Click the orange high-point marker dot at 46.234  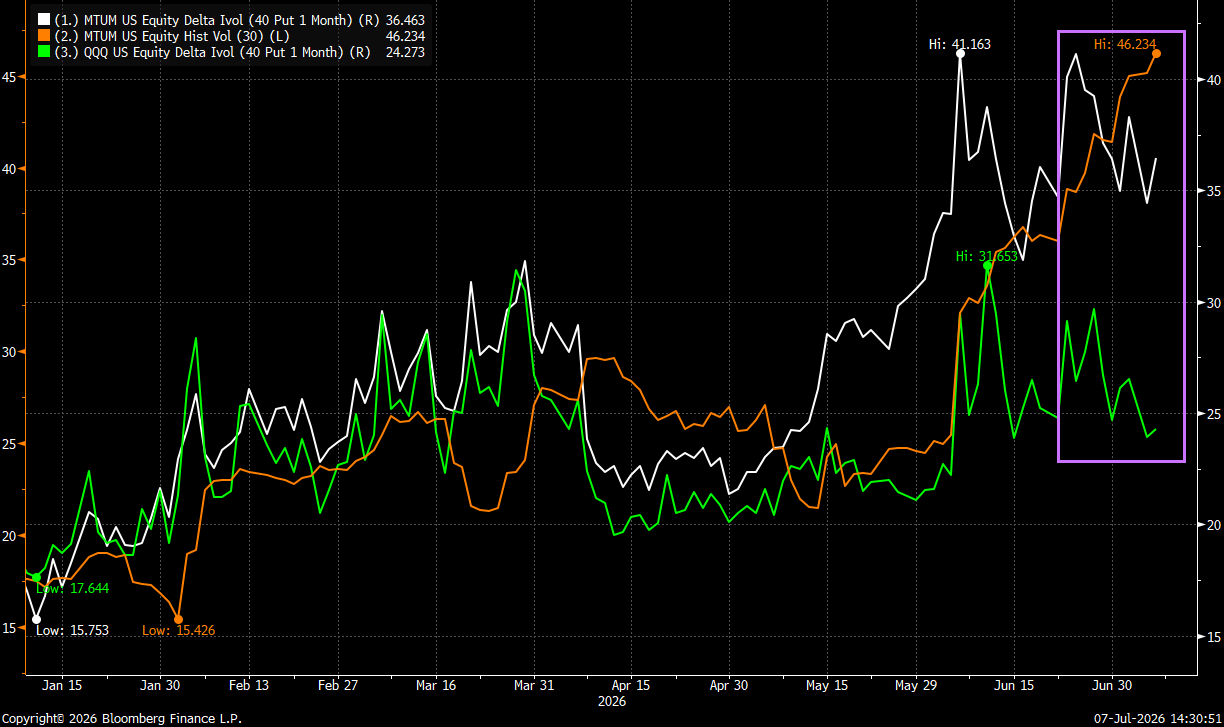[x=1156, y=54]
